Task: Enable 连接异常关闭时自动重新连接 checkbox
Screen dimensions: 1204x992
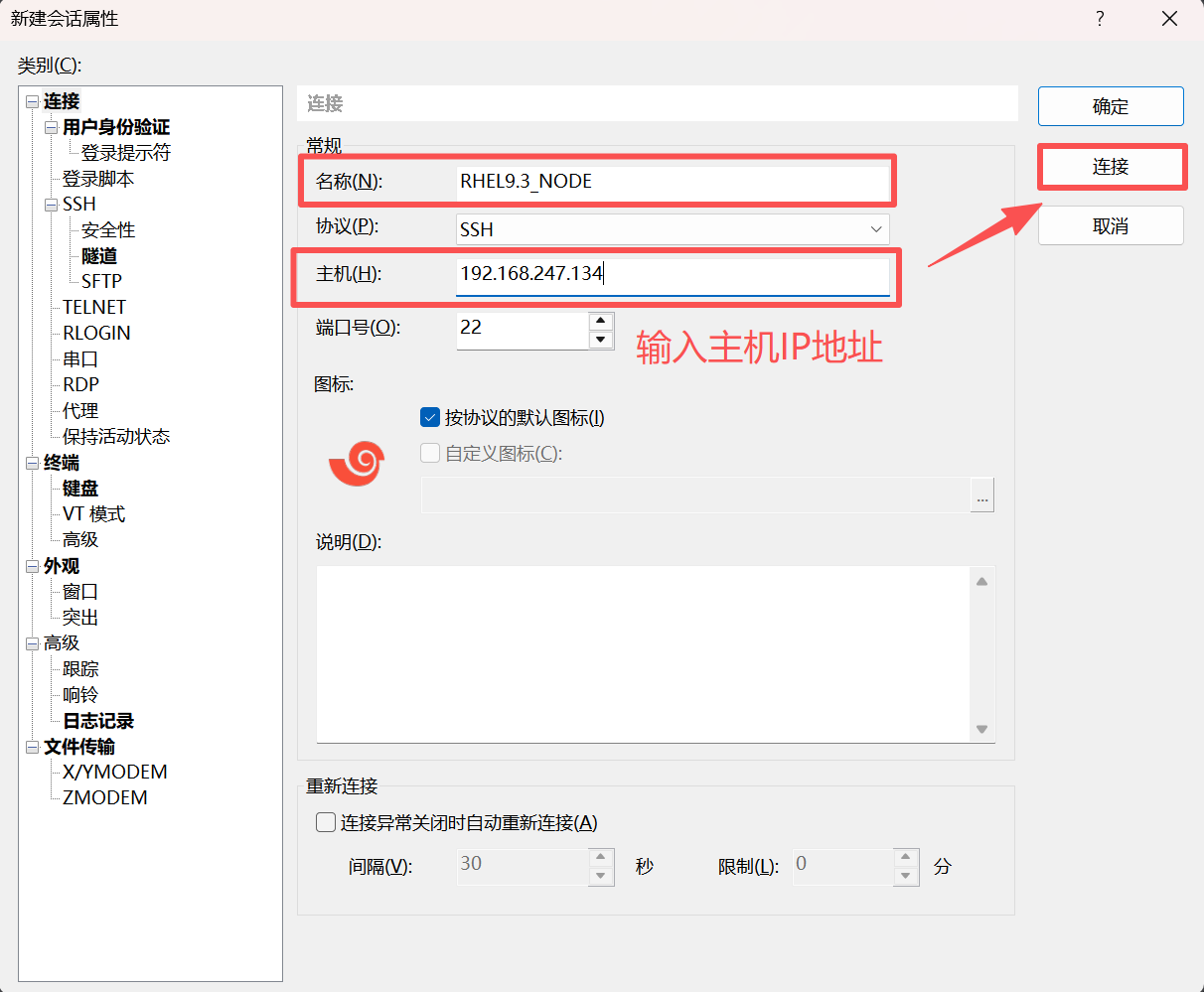Action: pyautogui.click(x=325, y=822)
